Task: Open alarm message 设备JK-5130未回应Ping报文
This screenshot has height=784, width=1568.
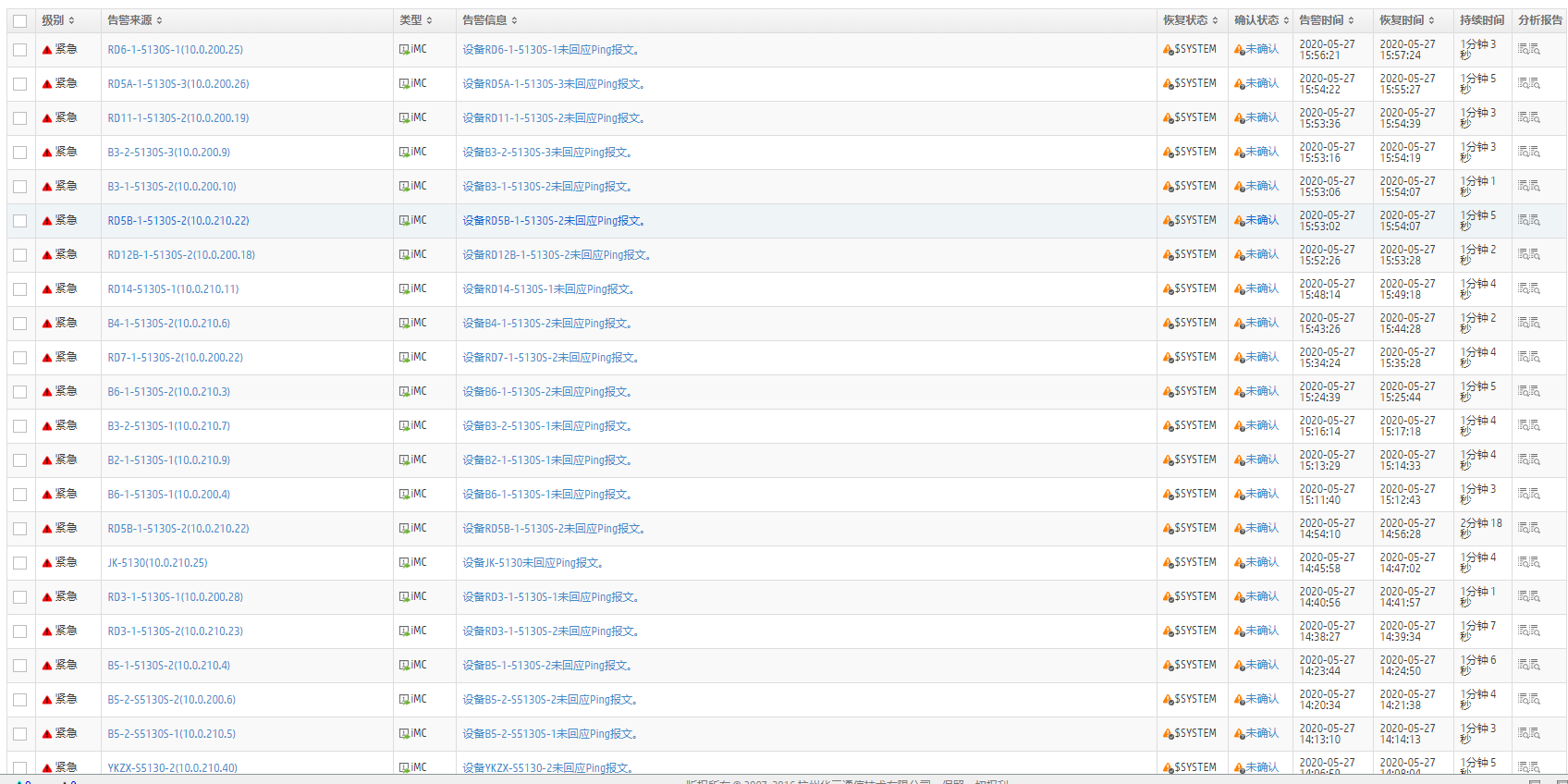Action: point(533,563)
